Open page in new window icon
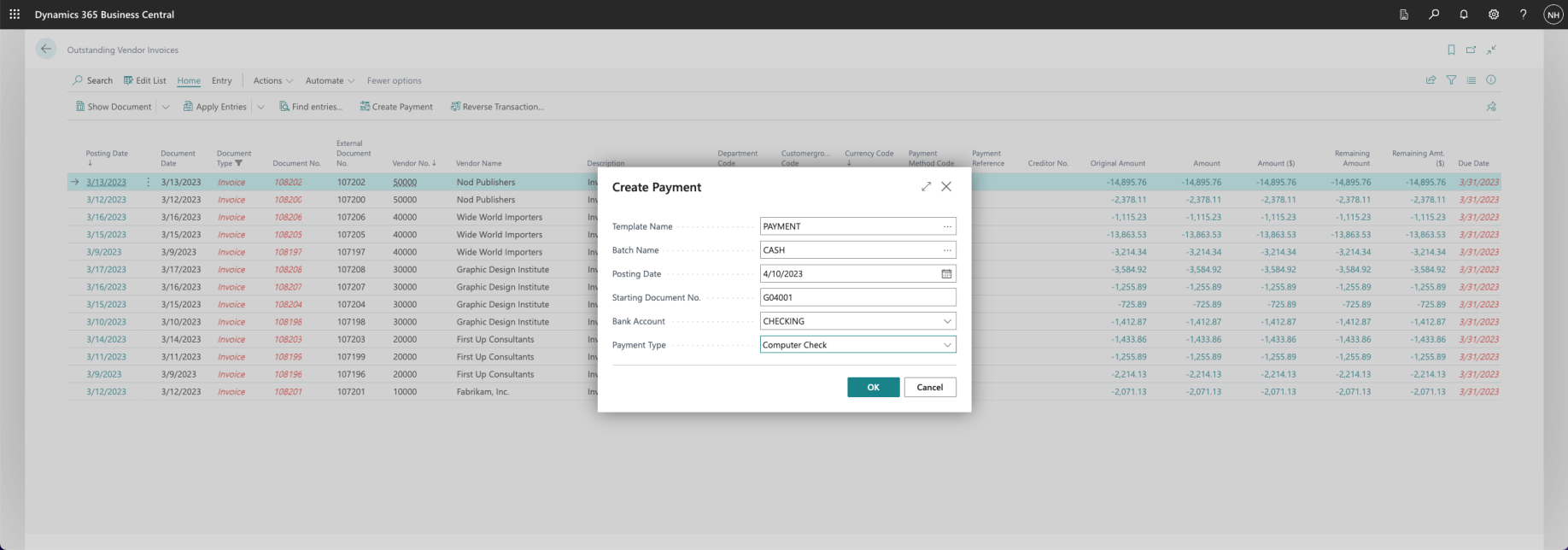 1471,50
